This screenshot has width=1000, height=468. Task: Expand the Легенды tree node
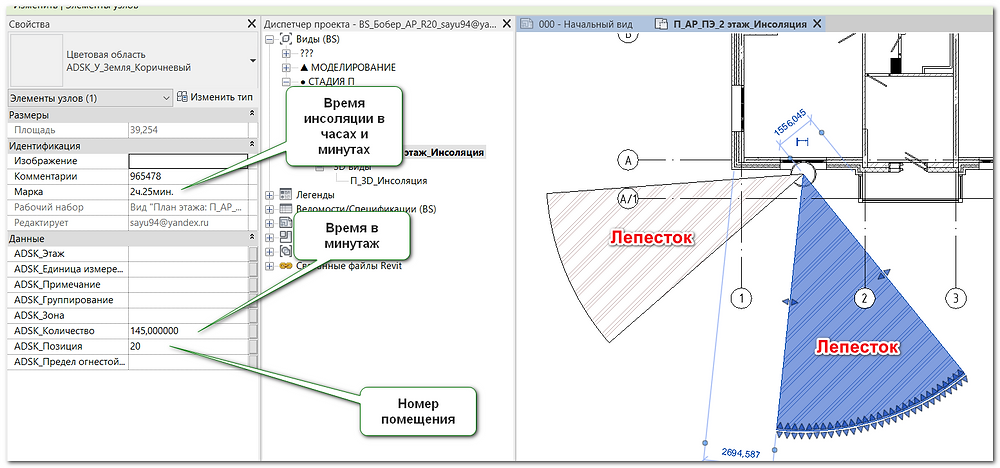pyautogui.click(x=268, y=195)
